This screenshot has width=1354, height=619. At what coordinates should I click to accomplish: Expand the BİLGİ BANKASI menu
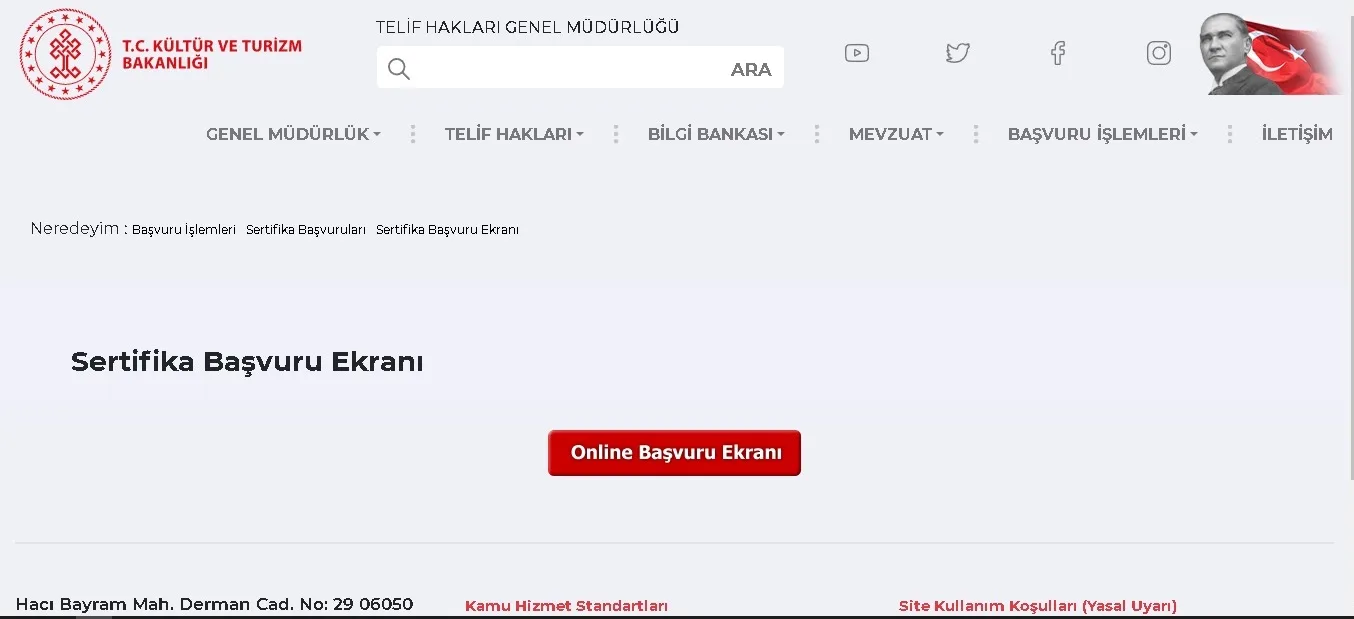click(716, 134)
